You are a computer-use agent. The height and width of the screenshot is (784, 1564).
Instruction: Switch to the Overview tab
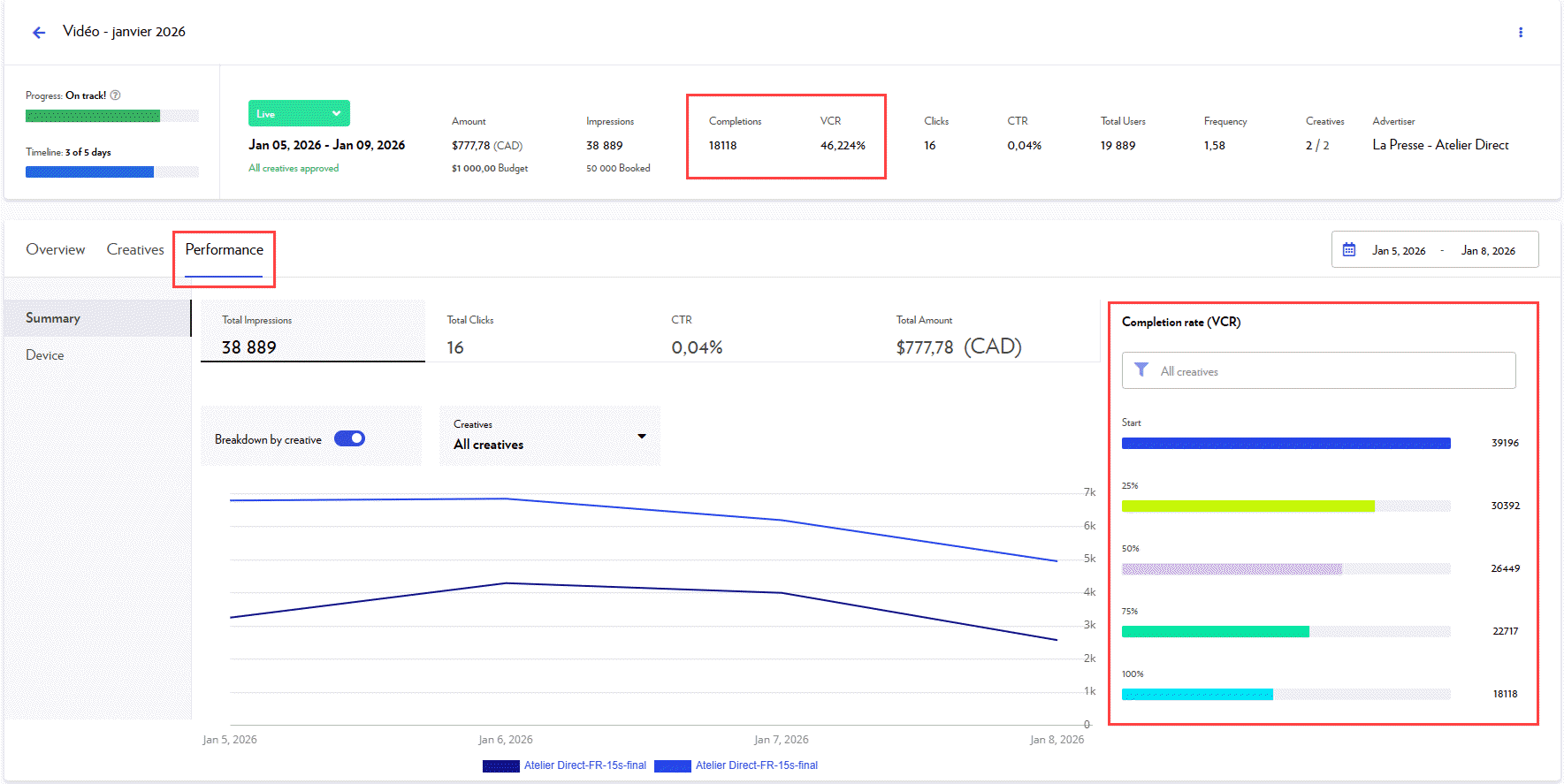(56, 250)
